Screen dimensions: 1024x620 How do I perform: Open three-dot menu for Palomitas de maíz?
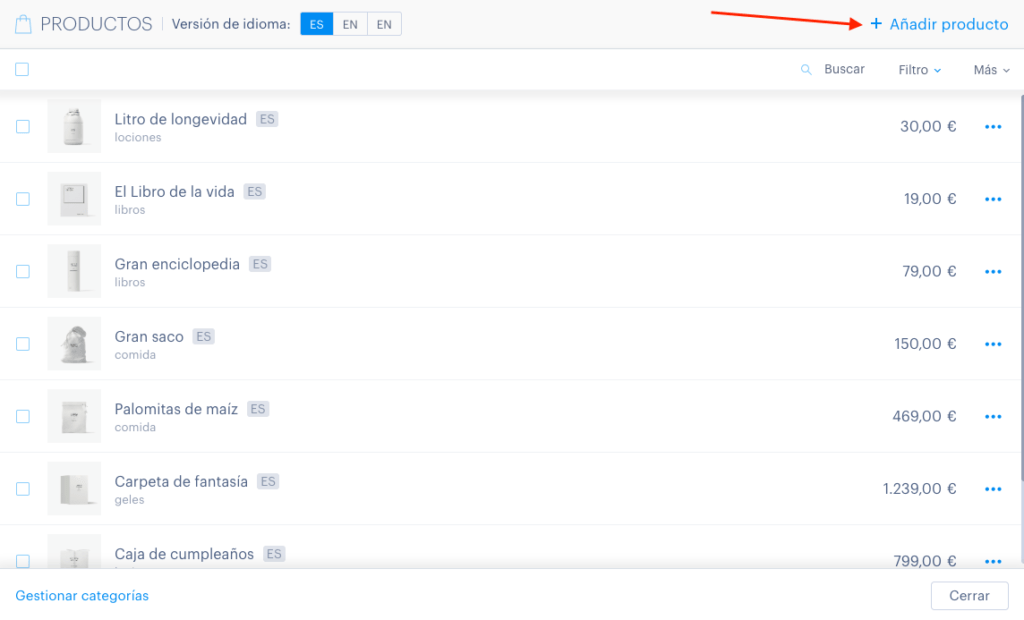coord(993,417)
